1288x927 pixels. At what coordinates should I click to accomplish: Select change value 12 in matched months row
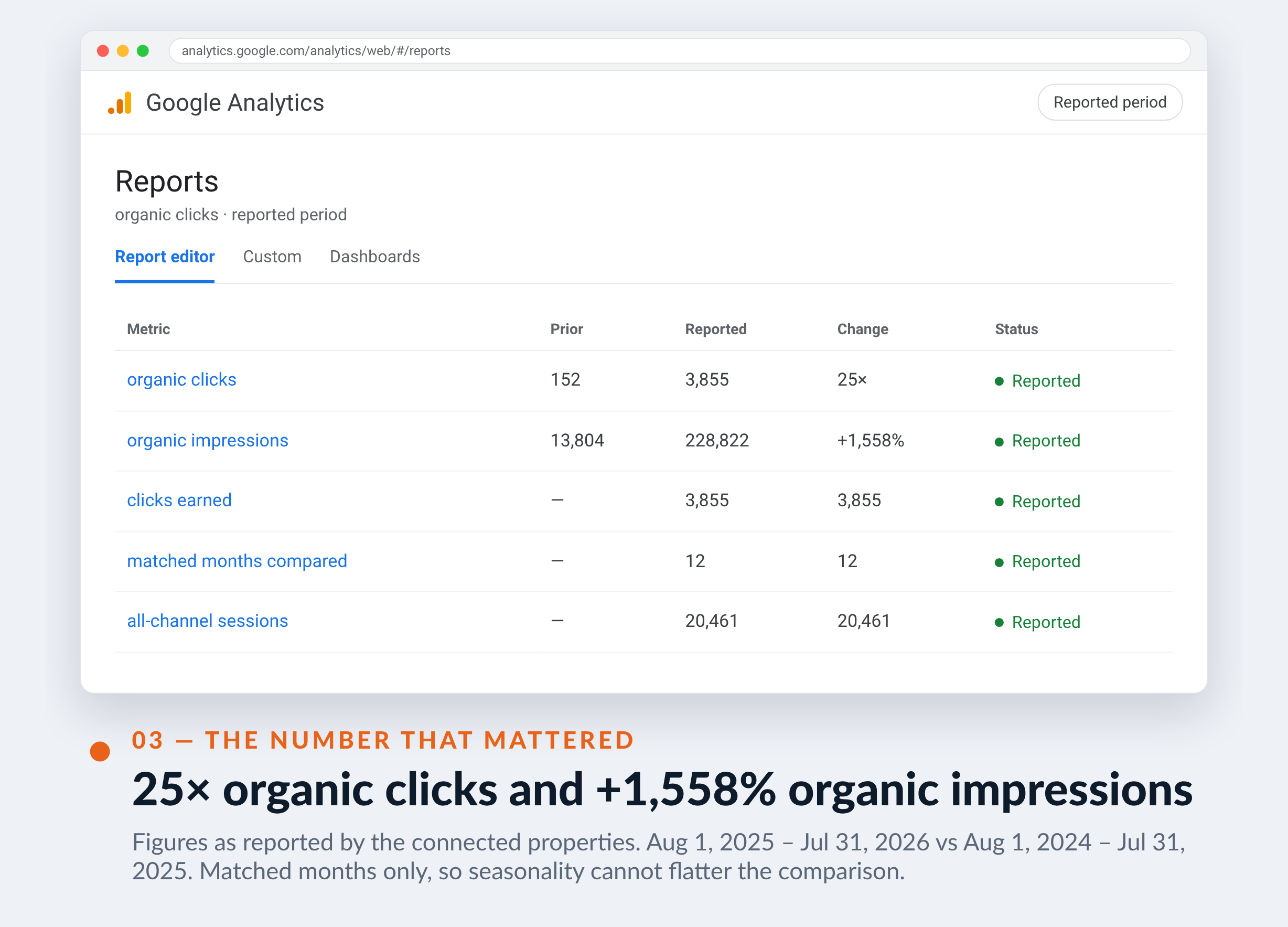[x=847, y=561]
